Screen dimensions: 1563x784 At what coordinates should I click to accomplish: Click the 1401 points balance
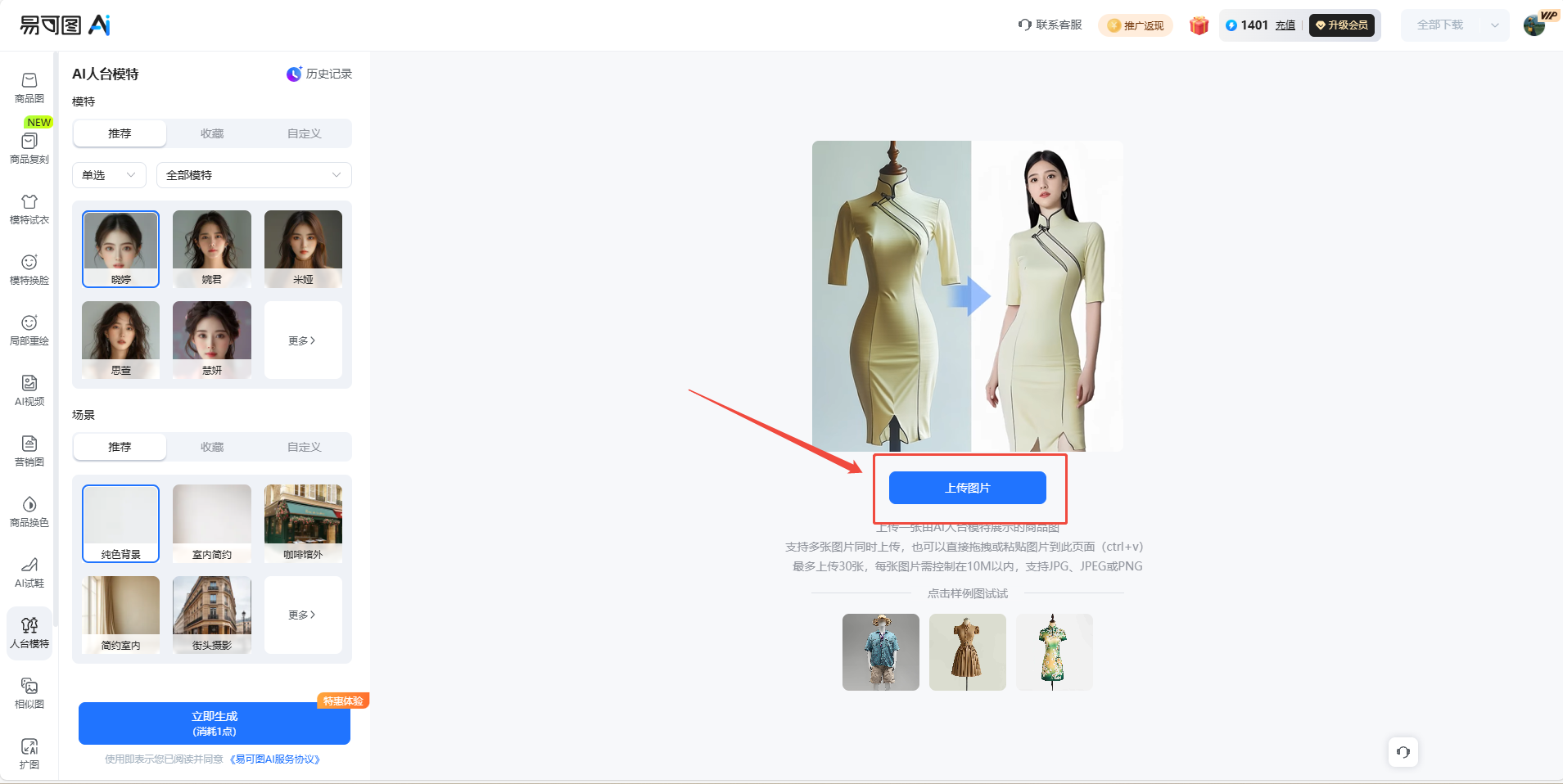(1247, 25)
